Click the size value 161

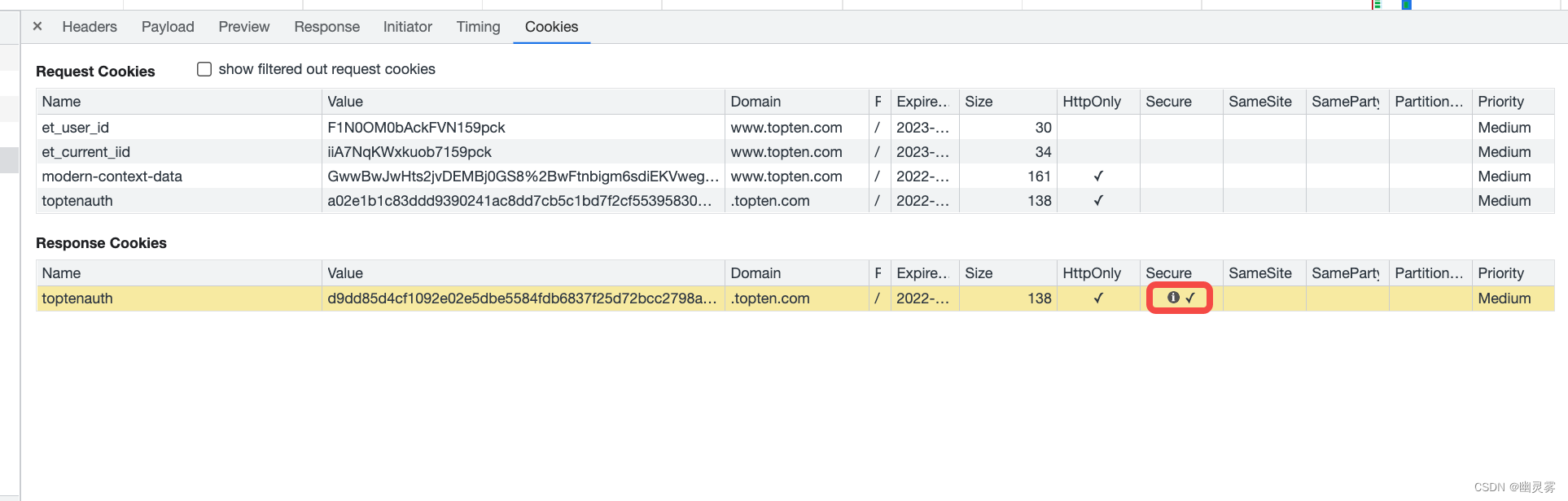pyautogui.click(x=1039, y=176)
